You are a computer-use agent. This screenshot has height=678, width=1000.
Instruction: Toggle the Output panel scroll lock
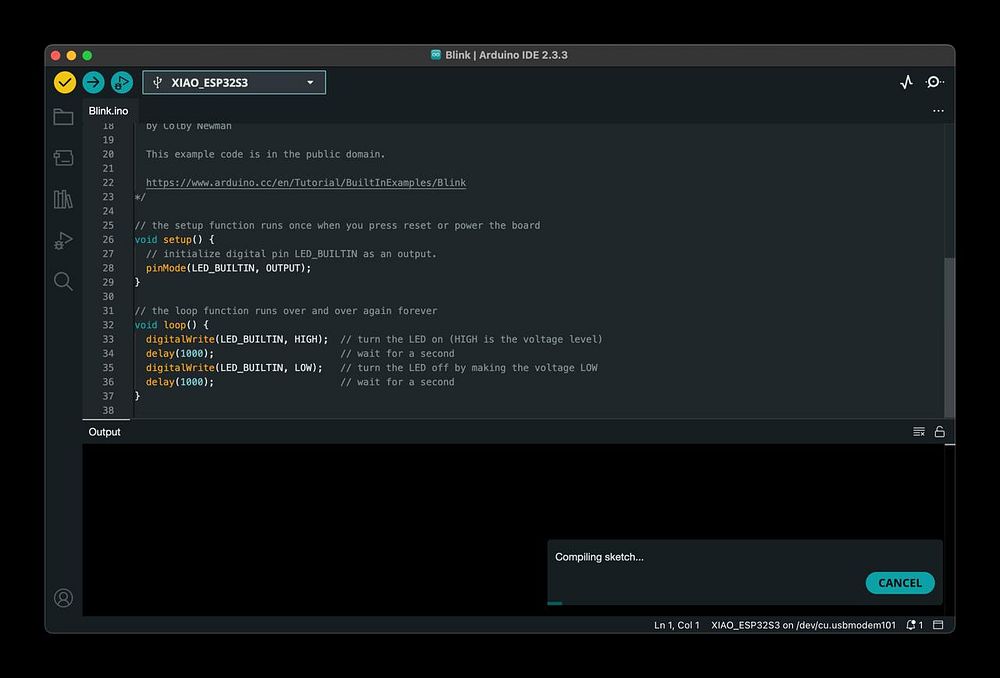pos(939,432)
